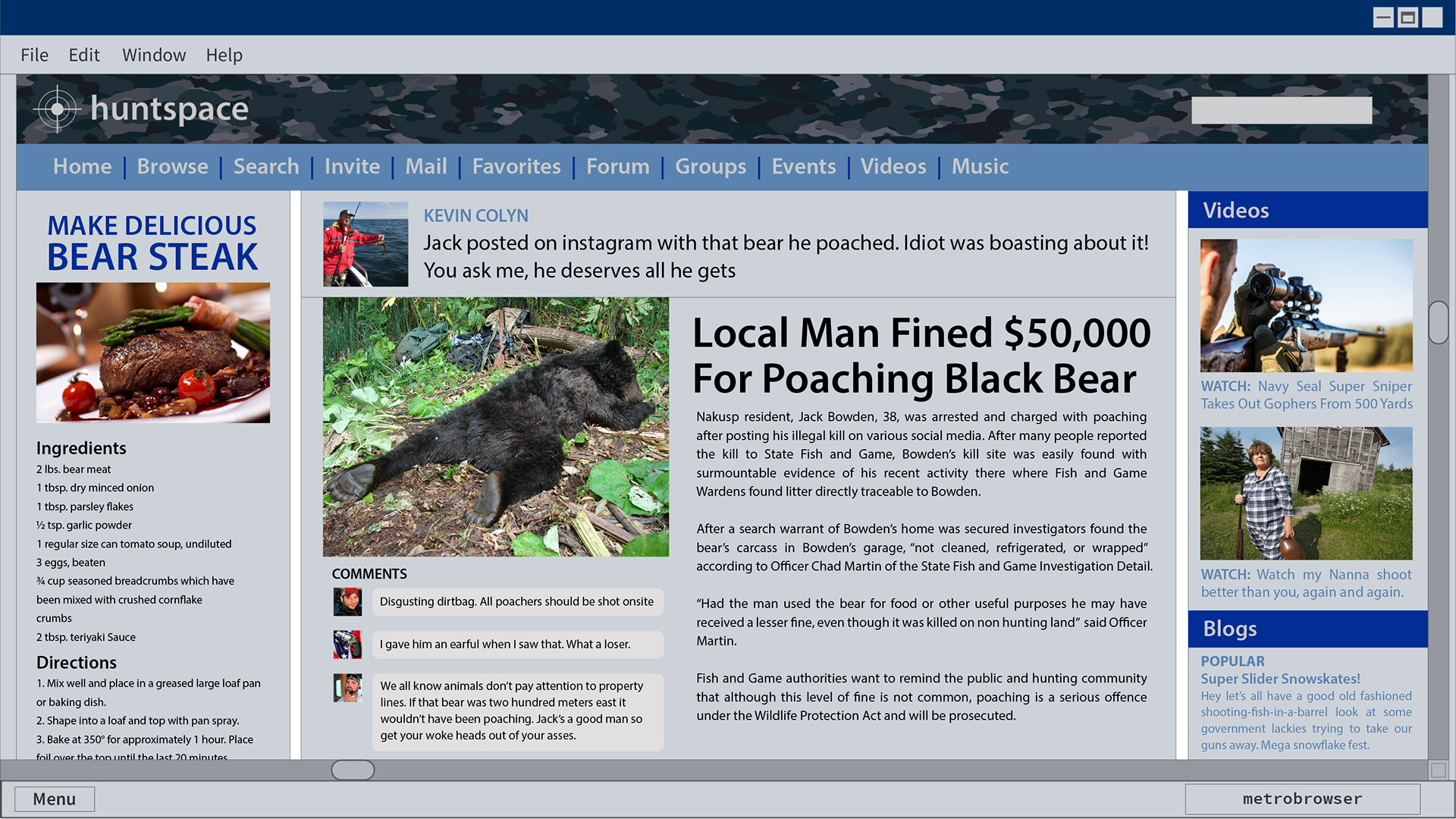Click the COMMENTS section label
The height and width of the screenshot is (819, 1456).
pyautogui.click(x=369, y=574)
